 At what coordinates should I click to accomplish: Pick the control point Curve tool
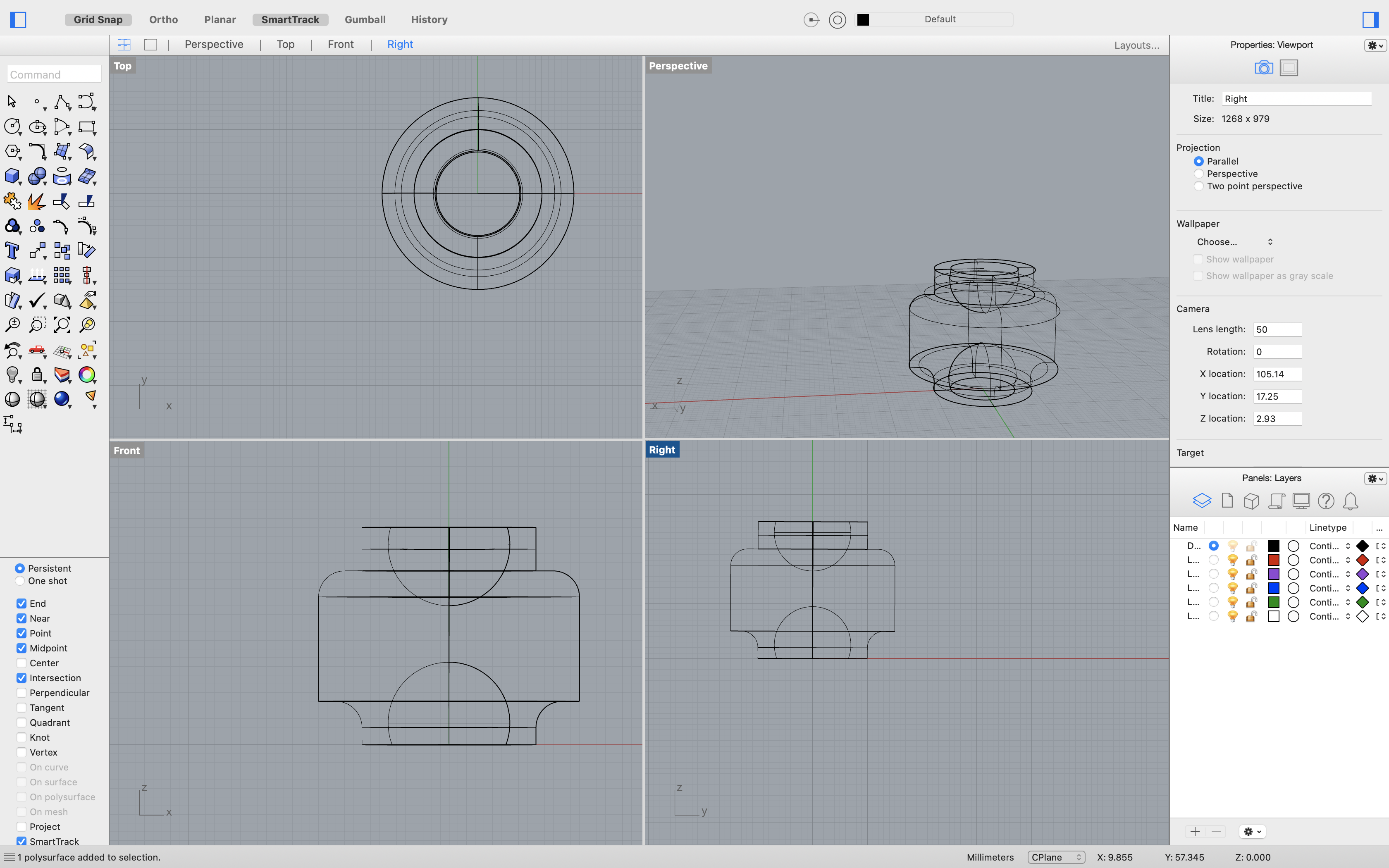[87, 102]
